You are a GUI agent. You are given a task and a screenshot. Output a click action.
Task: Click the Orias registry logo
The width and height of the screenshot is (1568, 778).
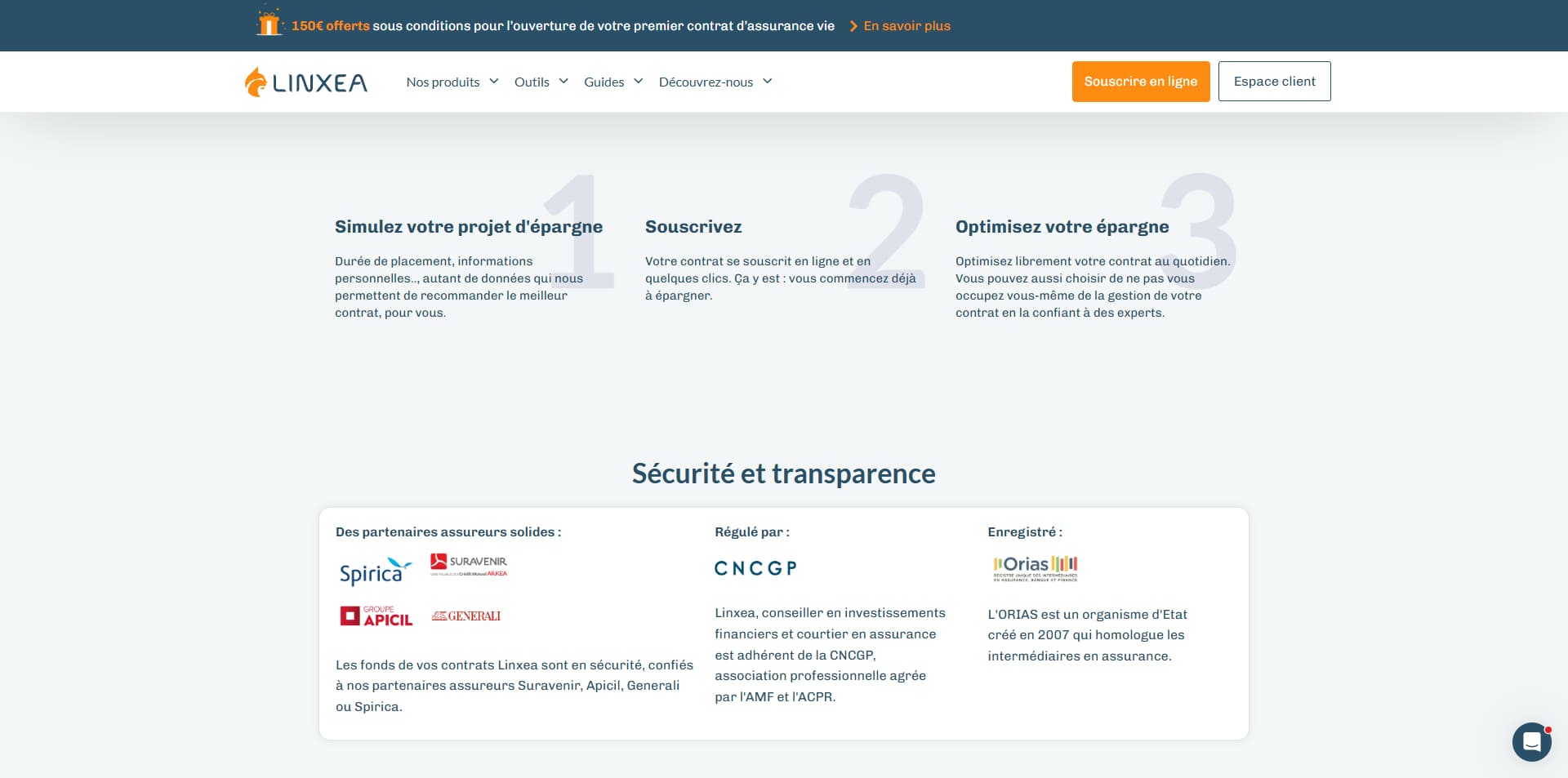(1036, 568)
